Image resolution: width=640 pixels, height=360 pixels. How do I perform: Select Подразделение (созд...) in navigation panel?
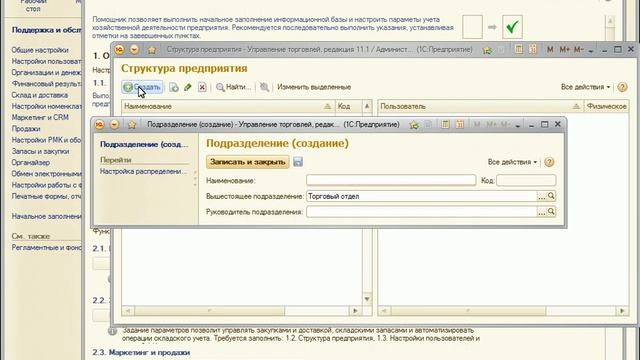(x=144, y=144)
